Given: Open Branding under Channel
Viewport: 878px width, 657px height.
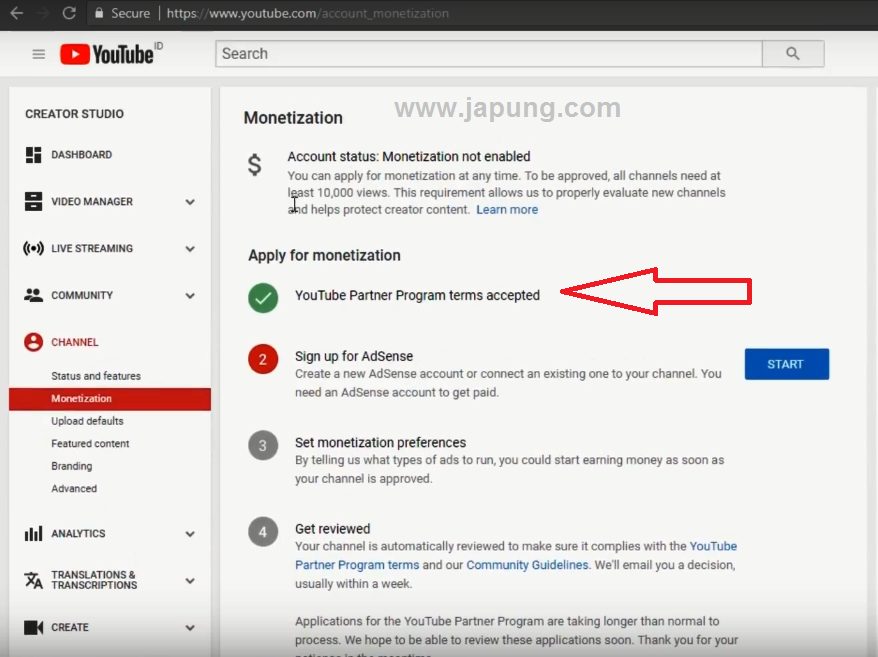Looking at the screenshot, I should click(x=72, y=466).
